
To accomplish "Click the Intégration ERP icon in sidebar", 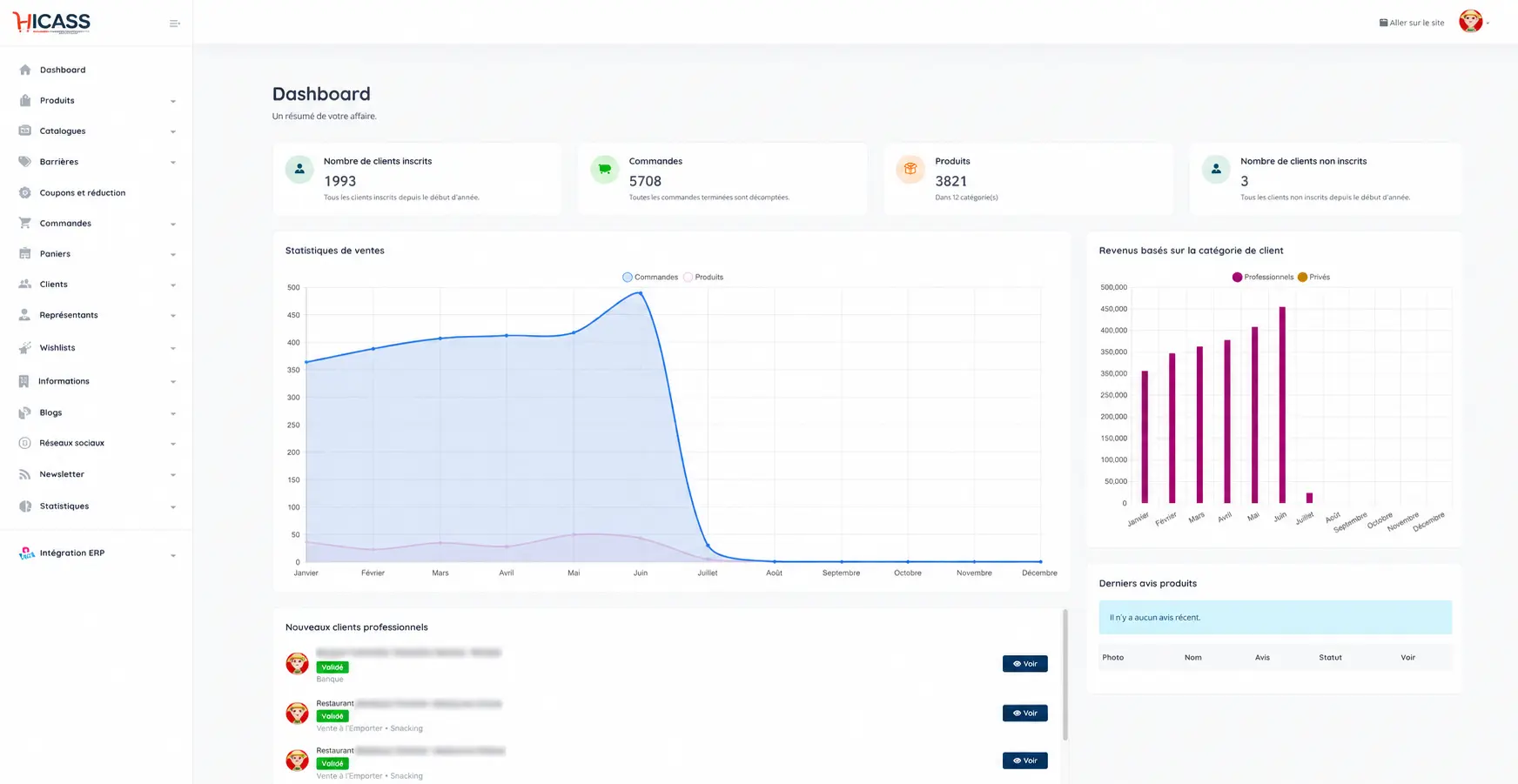I will point(26,553).
